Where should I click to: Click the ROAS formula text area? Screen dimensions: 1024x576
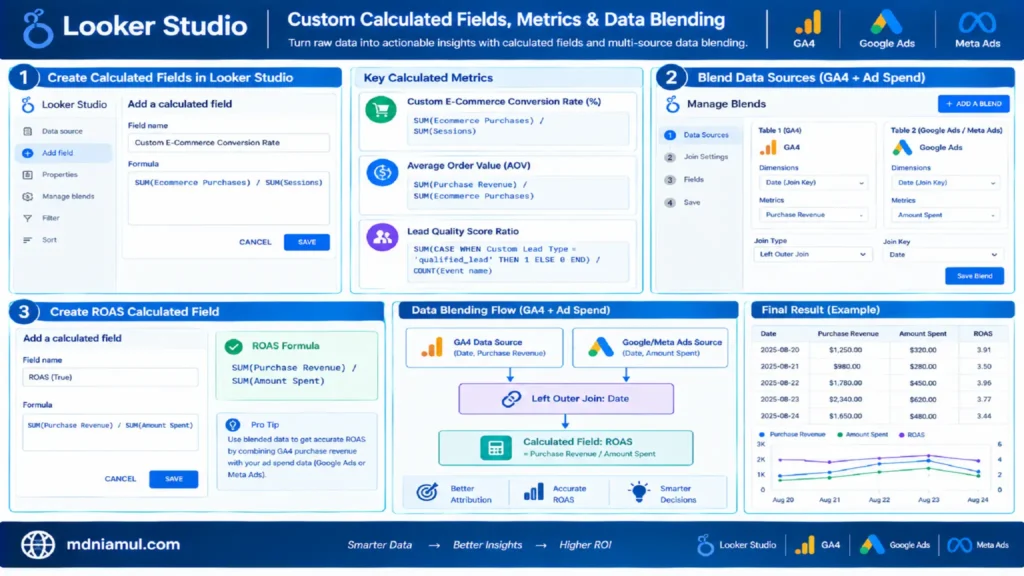click(x=110, y=432)
